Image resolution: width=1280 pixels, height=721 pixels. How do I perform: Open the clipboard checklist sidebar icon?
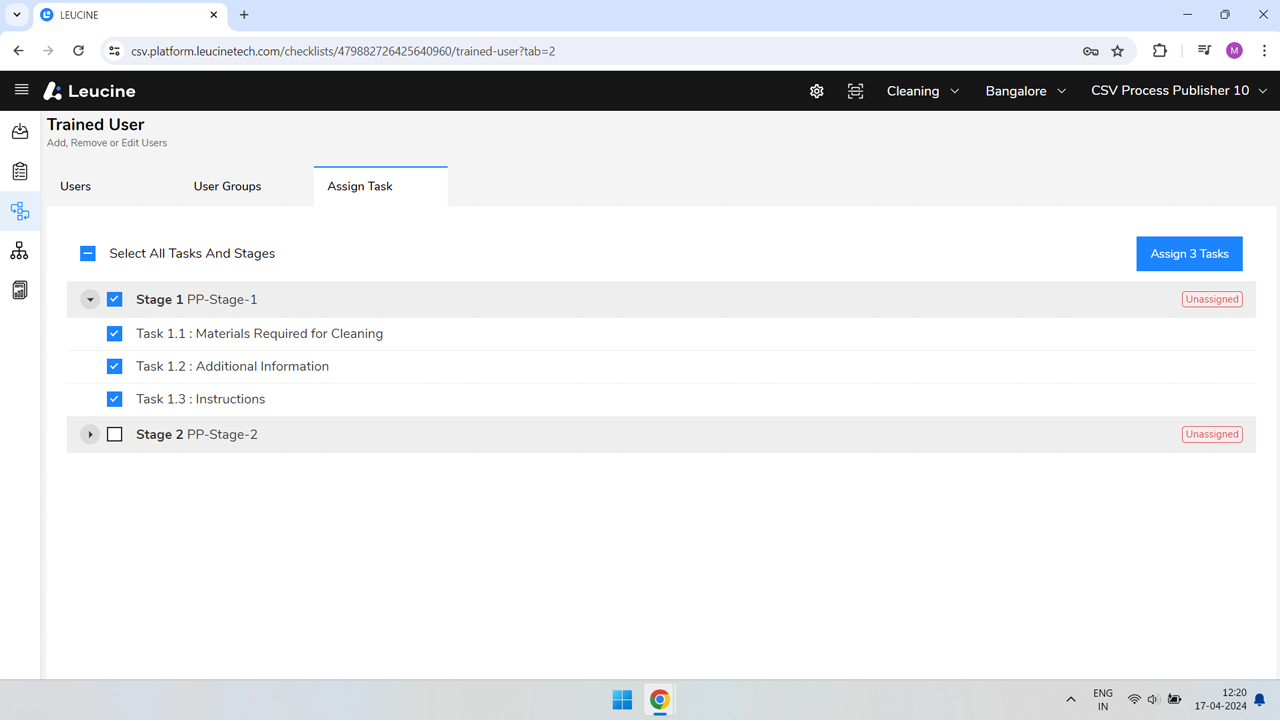(x=20, y=172)
